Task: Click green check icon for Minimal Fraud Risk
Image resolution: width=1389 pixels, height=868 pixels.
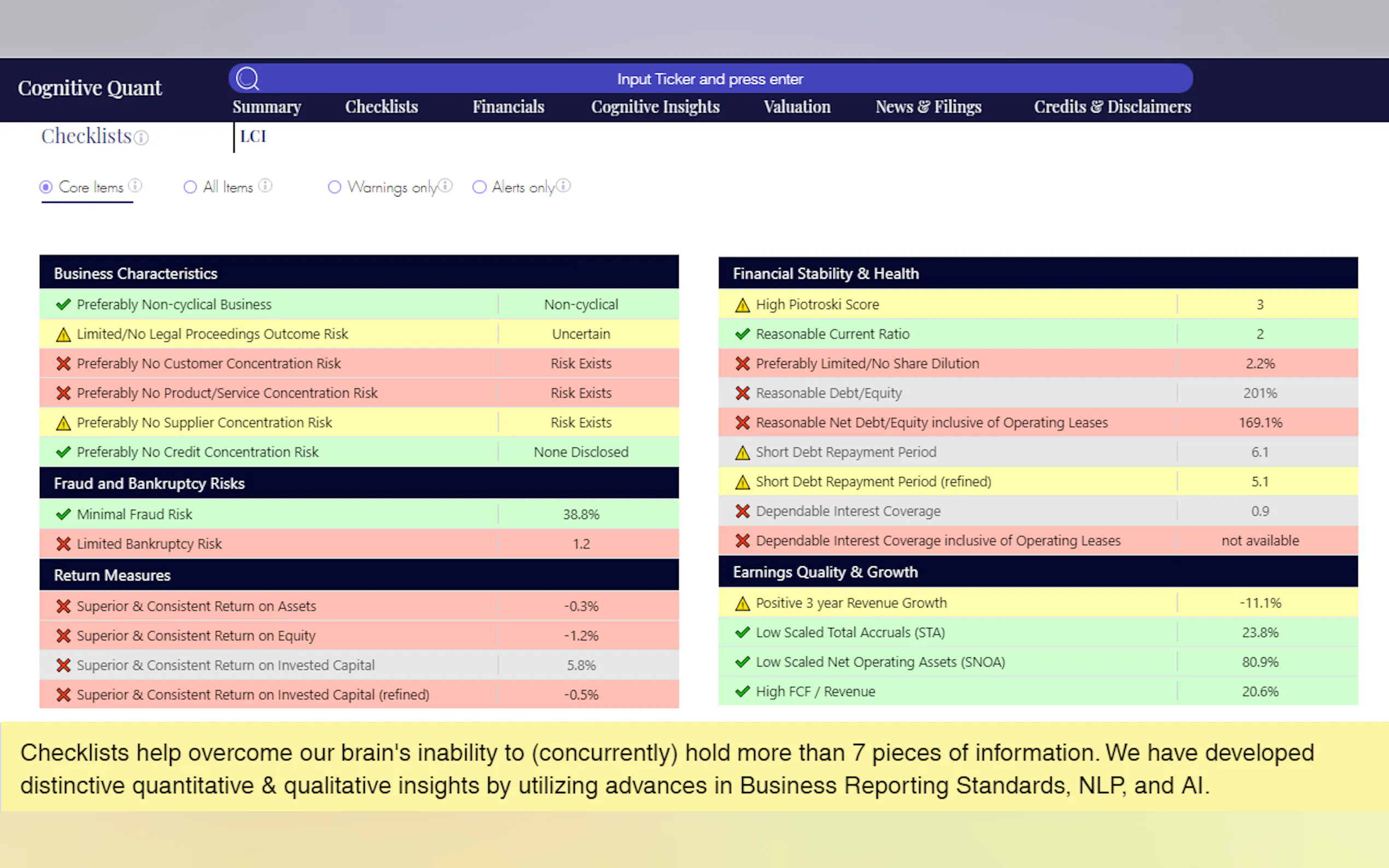Action: pyautogui.click(x=63, y=514)
